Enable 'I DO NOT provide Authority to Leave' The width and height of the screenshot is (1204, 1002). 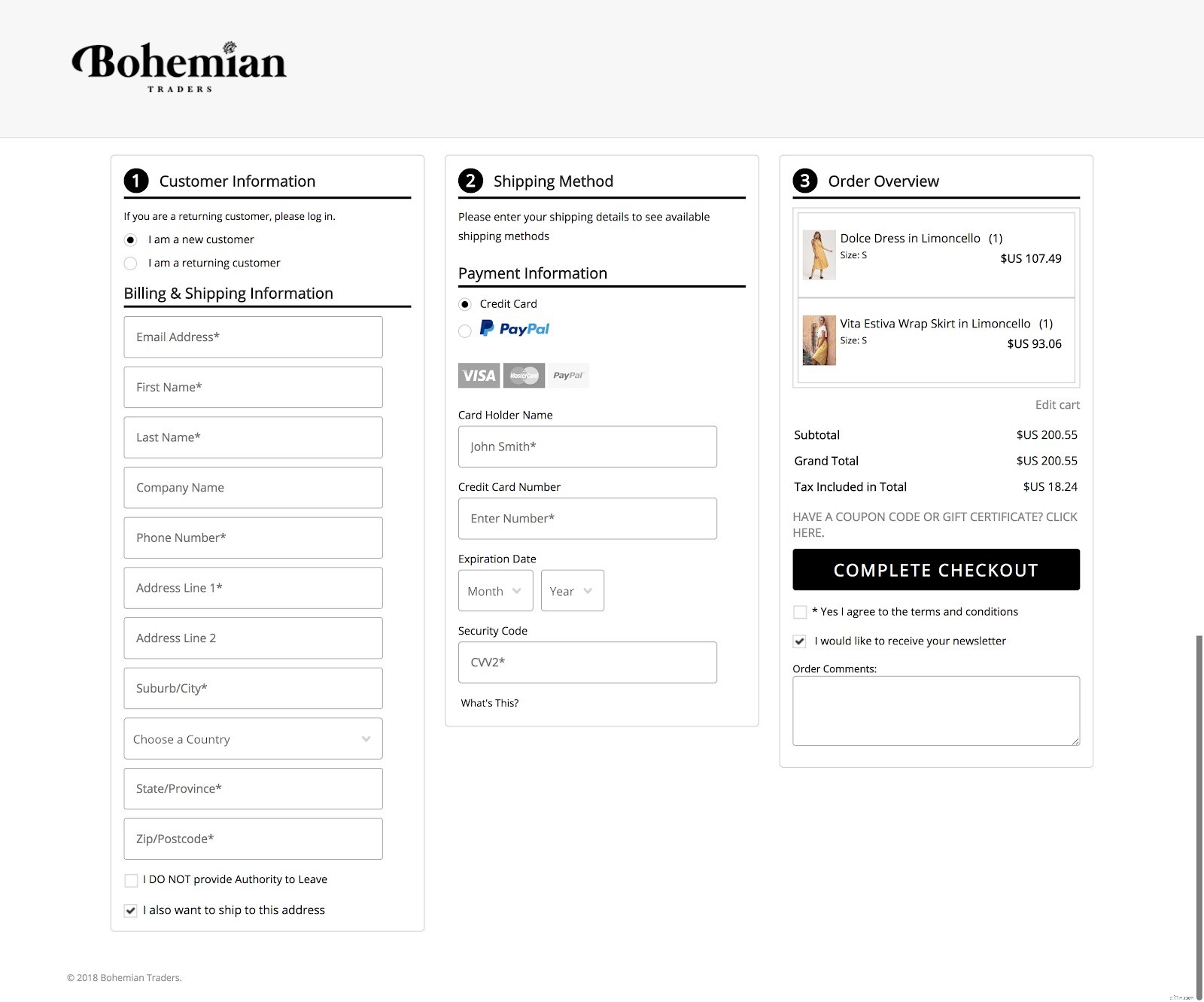pos(131,879)
